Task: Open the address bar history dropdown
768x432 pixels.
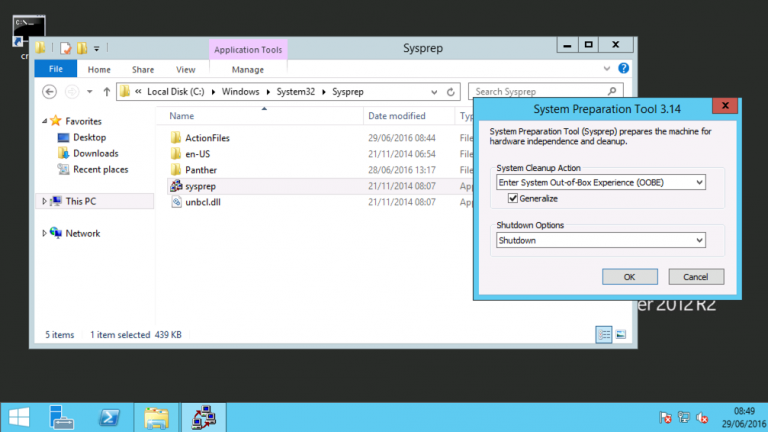Action: click(x=434, y=92)
